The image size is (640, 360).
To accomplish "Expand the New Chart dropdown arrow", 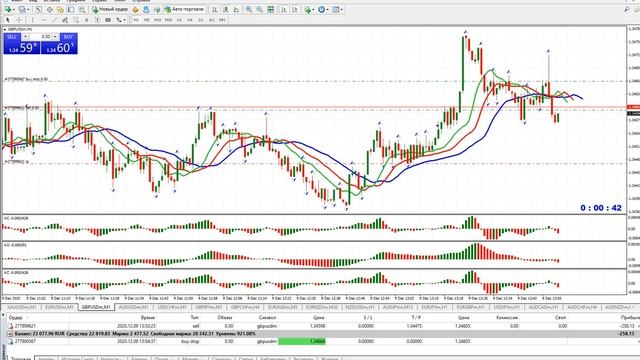I will tap(14, 9).
